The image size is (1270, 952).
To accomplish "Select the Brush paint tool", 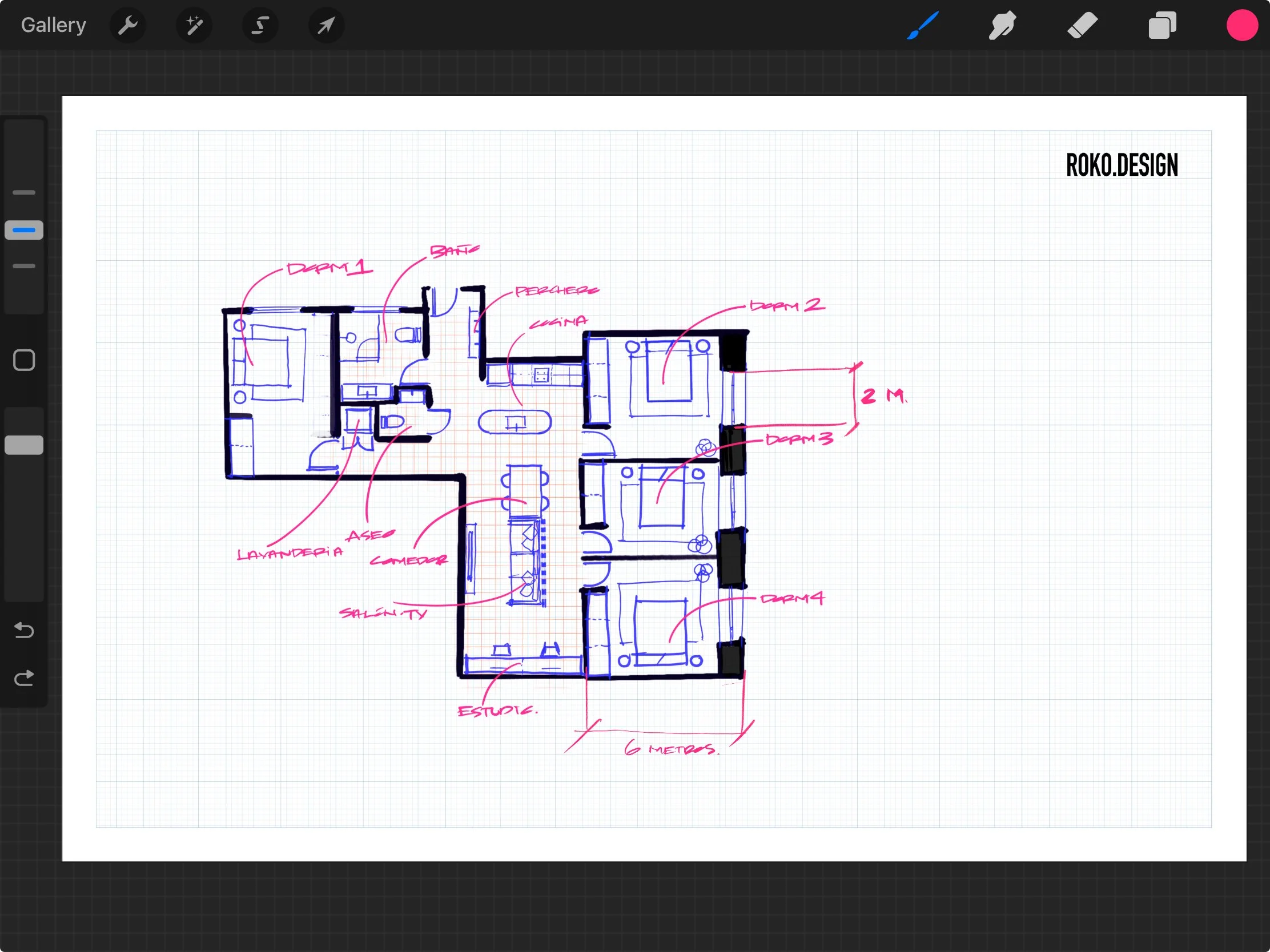I will pyautogui.click(x=923, y=25).
